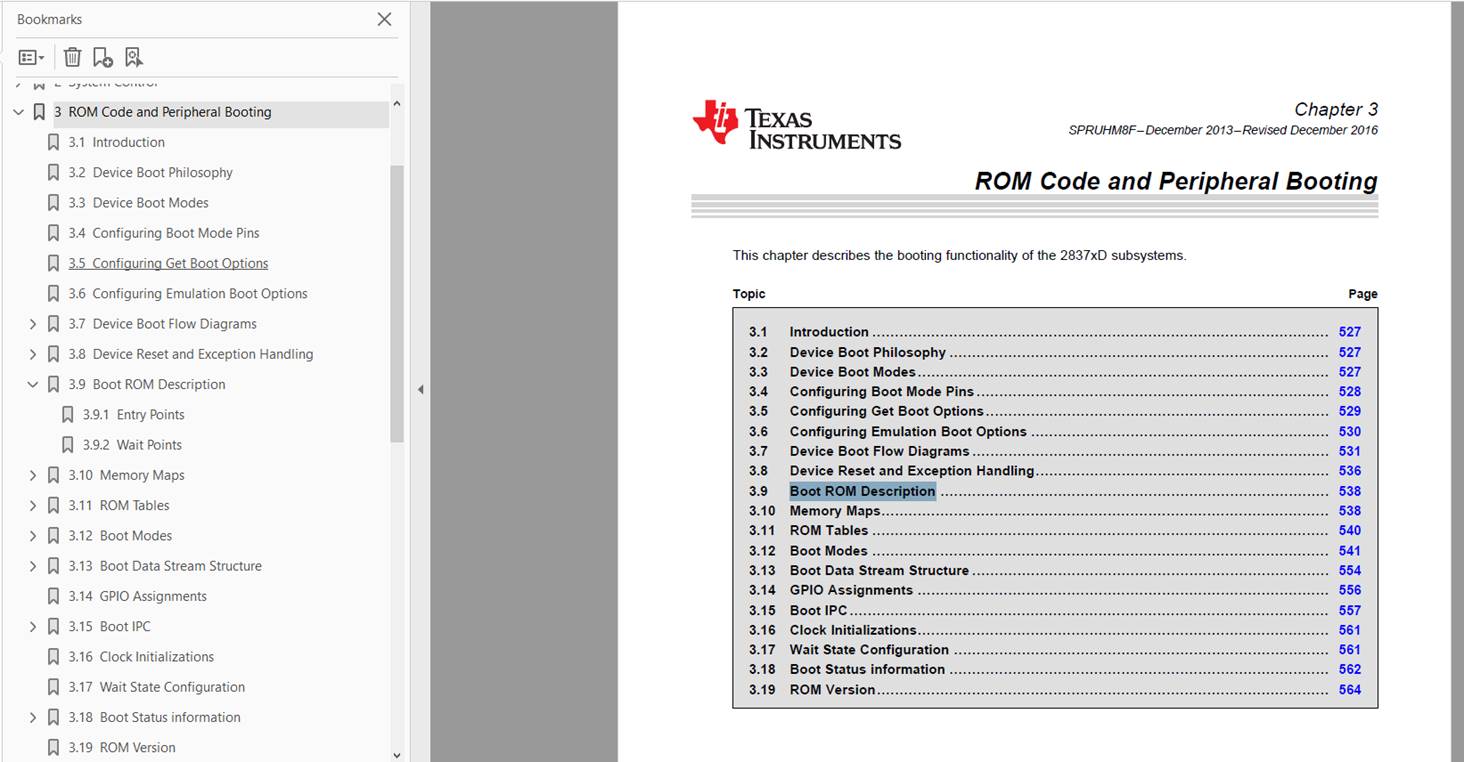Click page number 562 in the TOC
The image size is (1464, 762).
click(1349, 669)
